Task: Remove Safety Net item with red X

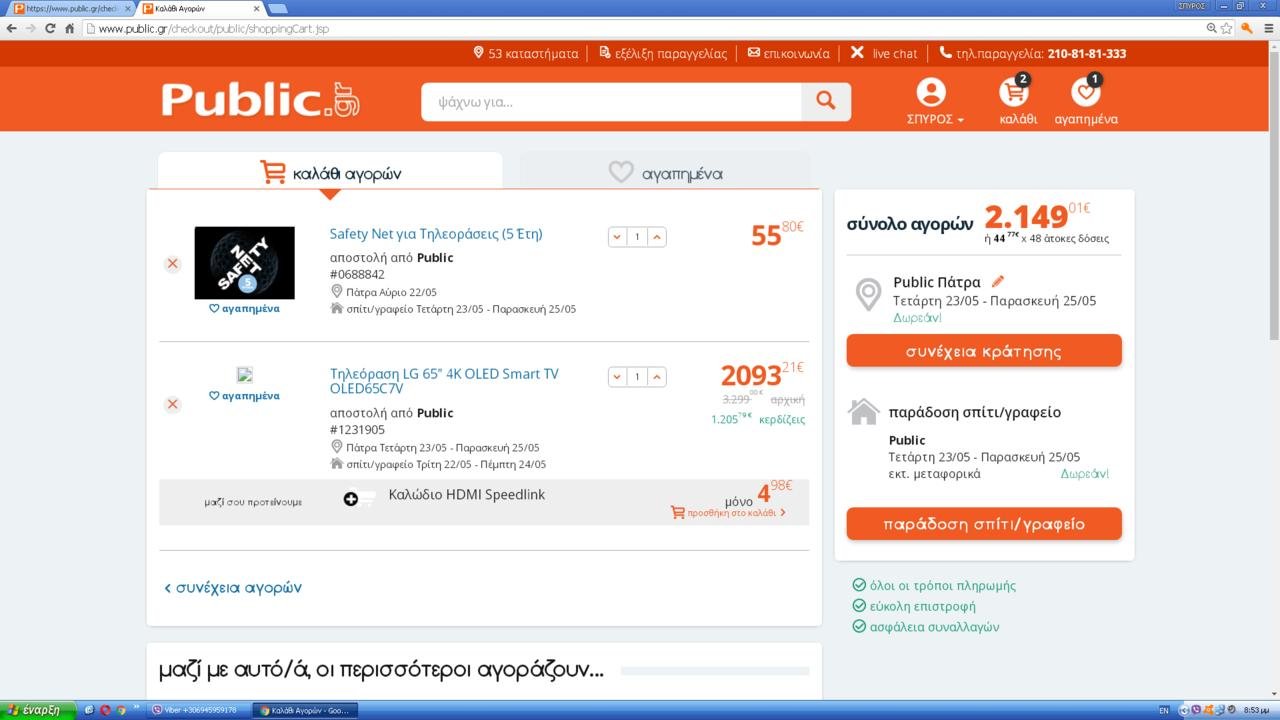Action: coord(172,264)
